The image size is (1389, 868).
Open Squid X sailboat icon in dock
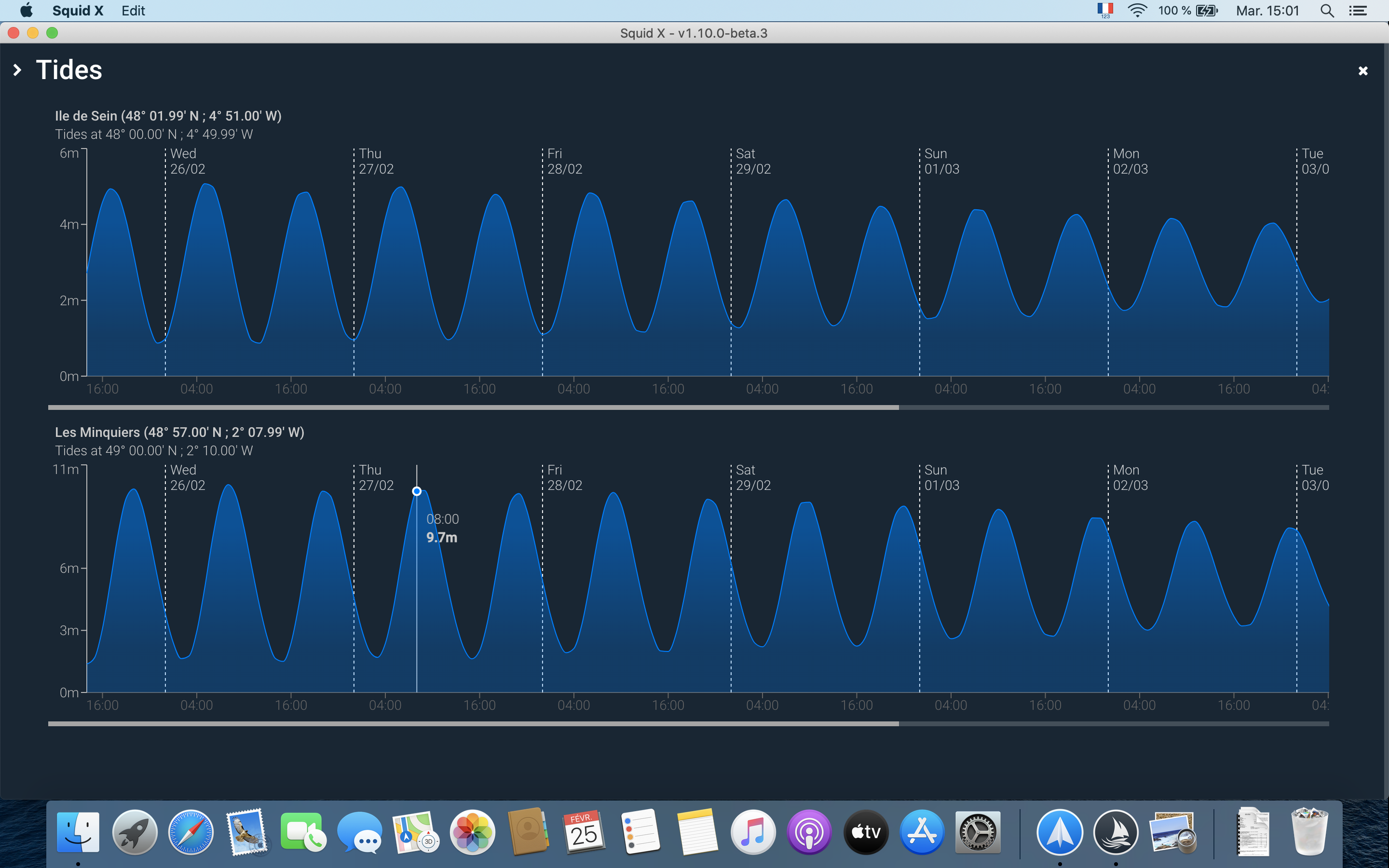(x=1115, y=832)
